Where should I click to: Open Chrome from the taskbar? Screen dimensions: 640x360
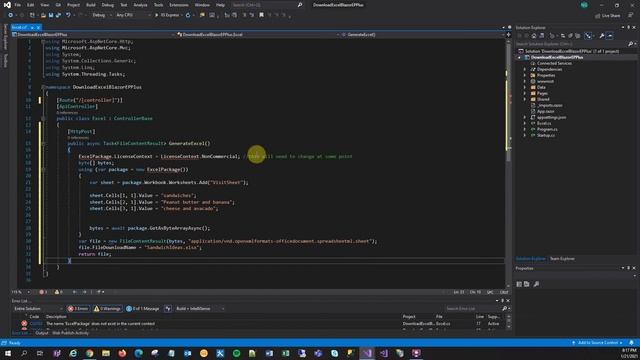click(x=89, y=353)
